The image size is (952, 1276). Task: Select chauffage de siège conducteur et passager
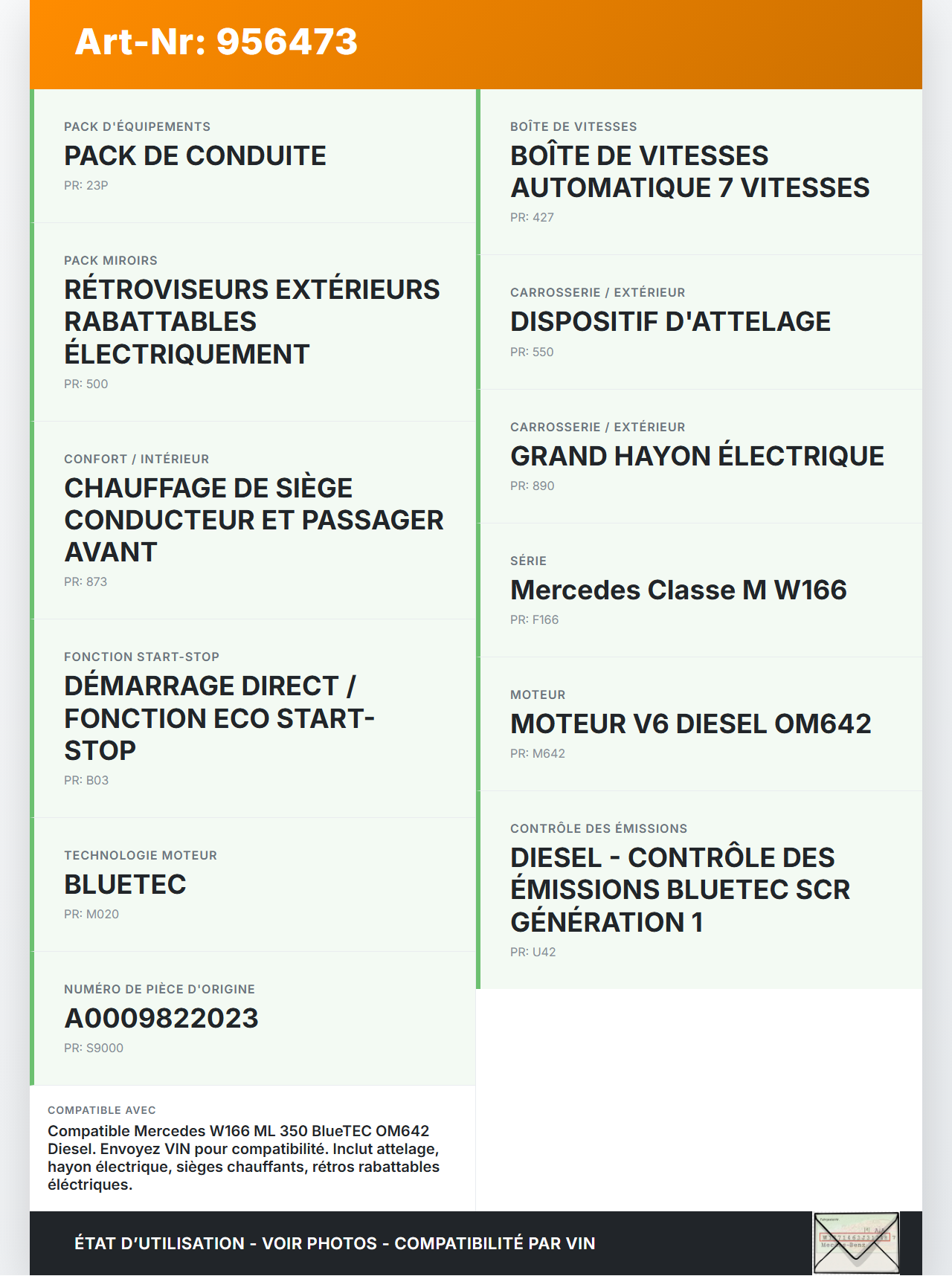253,520
